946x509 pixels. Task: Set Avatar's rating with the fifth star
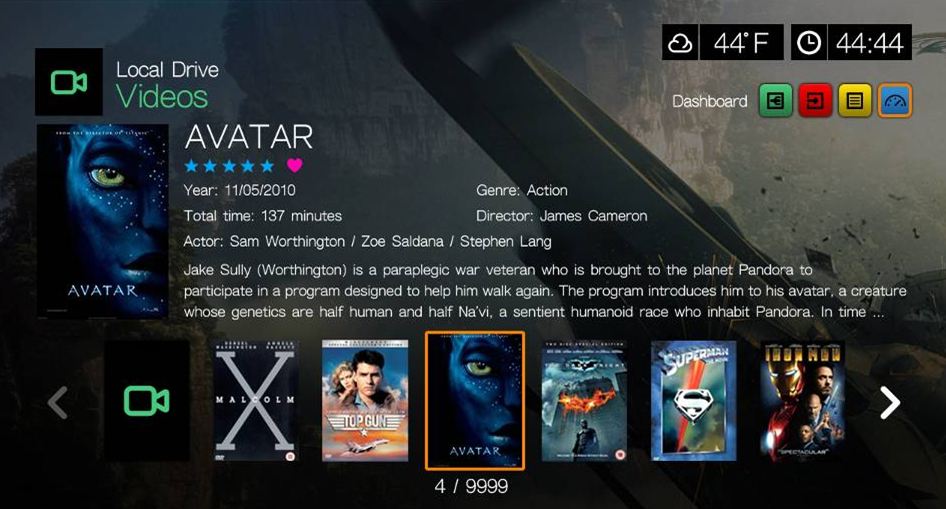tap(267, 165)
